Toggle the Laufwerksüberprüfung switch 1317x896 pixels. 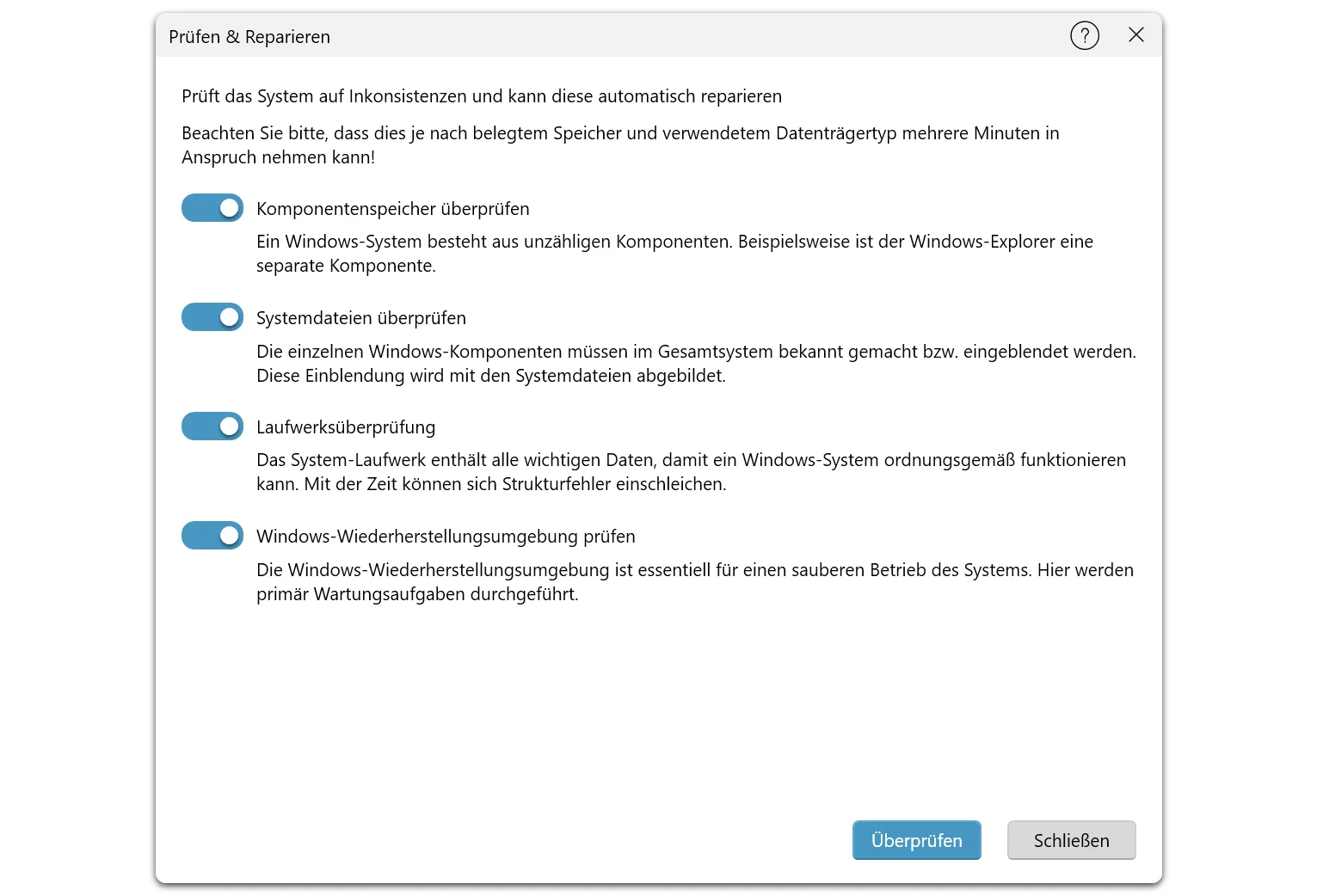point(212,427)
